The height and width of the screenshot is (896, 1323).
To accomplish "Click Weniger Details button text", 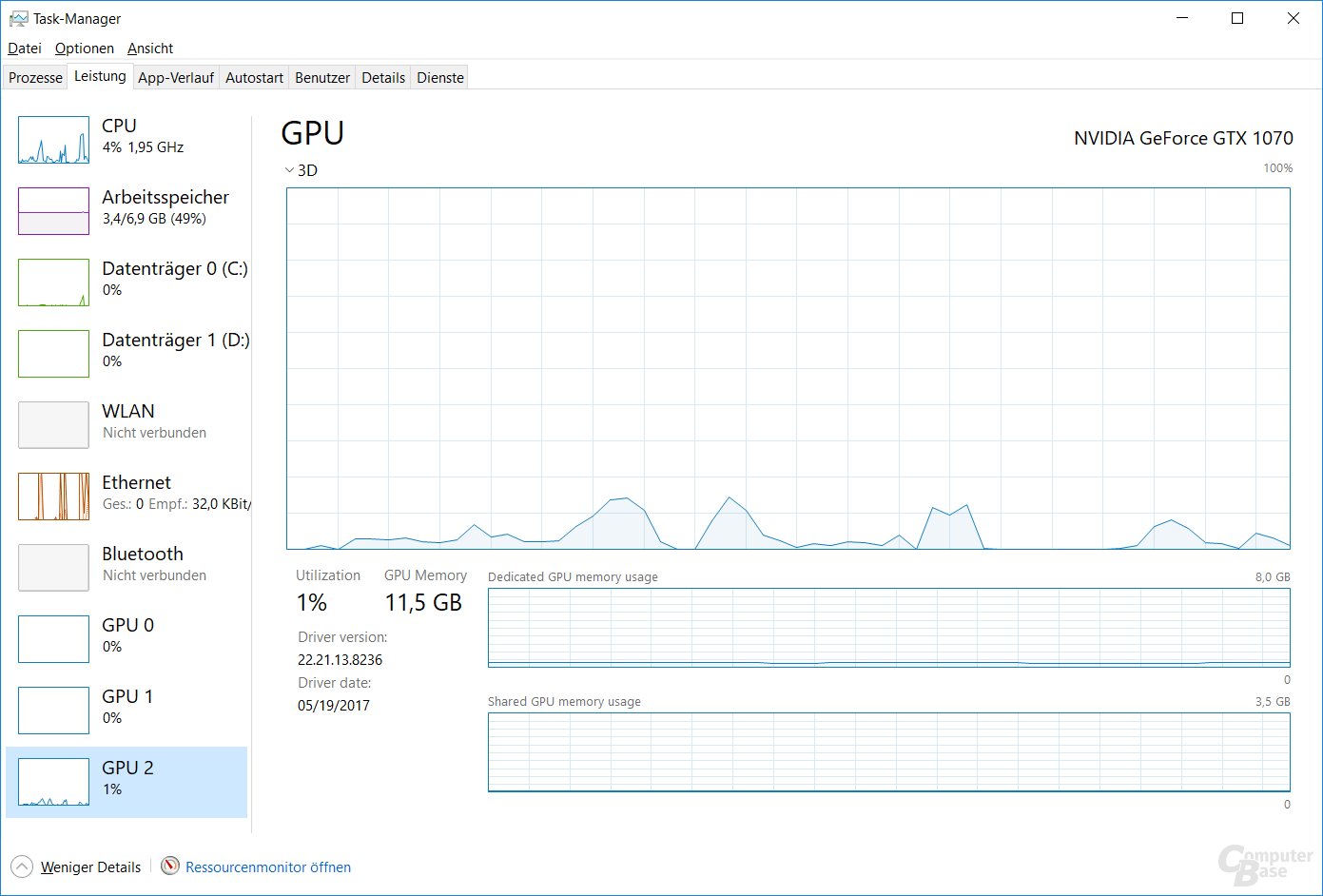I will click(90, 867).
